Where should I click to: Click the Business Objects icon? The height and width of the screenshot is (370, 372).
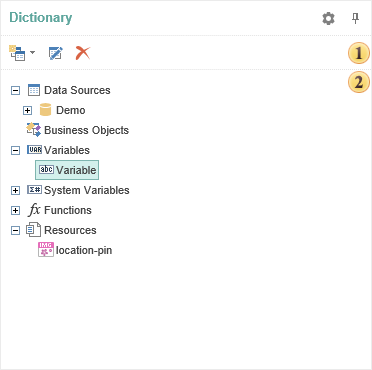tap(34, 130)
